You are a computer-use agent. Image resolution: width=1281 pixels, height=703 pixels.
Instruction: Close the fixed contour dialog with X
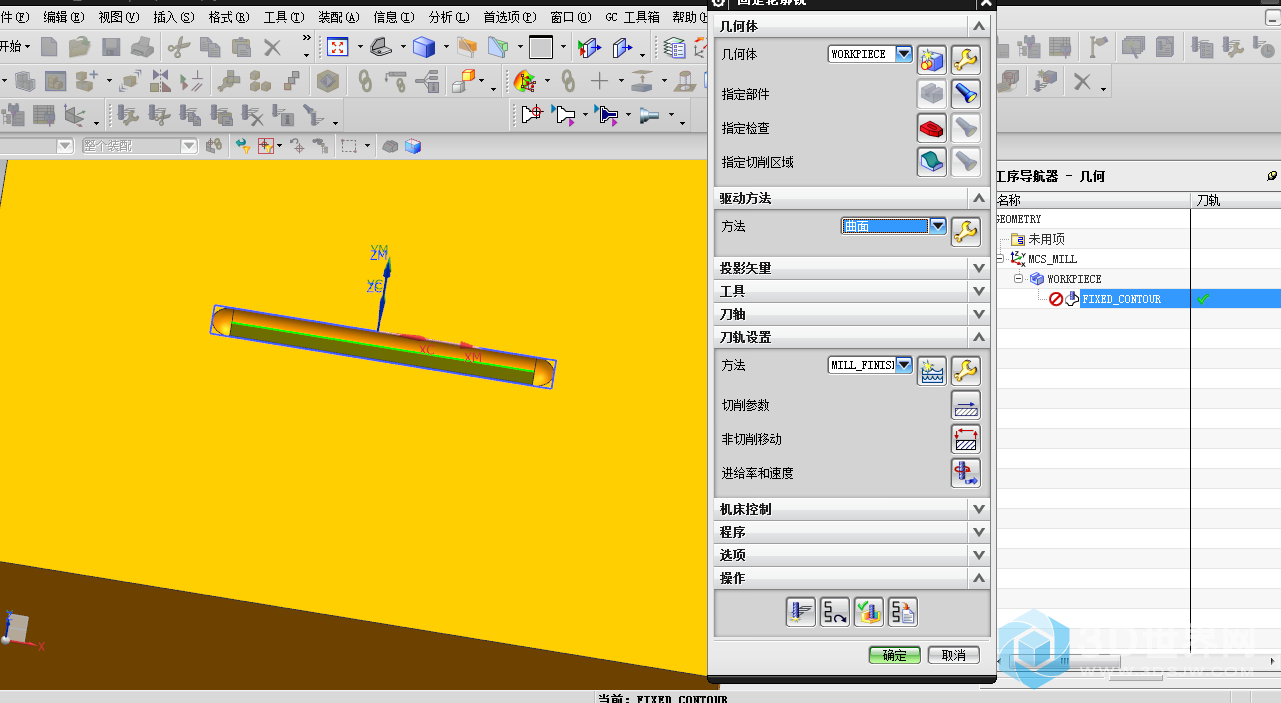[988, 3]
